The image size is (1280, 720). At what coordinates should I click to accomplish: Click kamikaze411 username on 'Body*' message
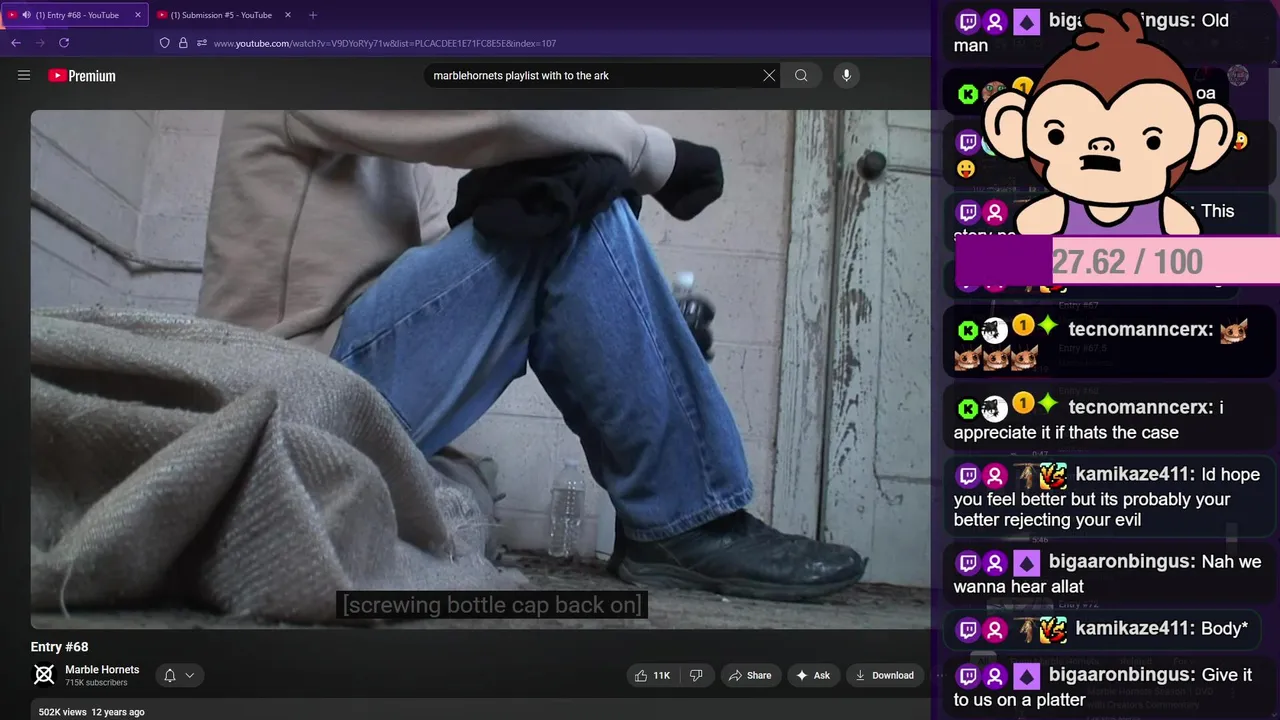pyautogui.click(x=1134, y=629)
